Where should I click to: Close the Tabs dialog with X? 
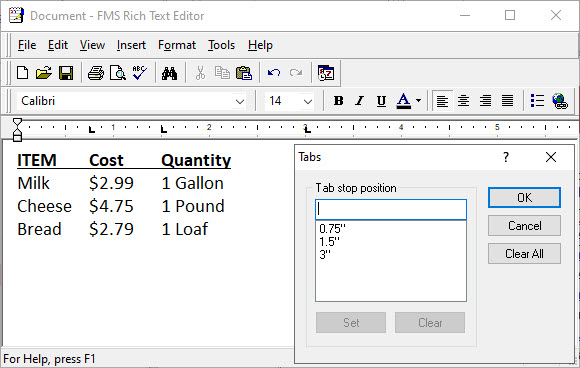tap(551, 157)
